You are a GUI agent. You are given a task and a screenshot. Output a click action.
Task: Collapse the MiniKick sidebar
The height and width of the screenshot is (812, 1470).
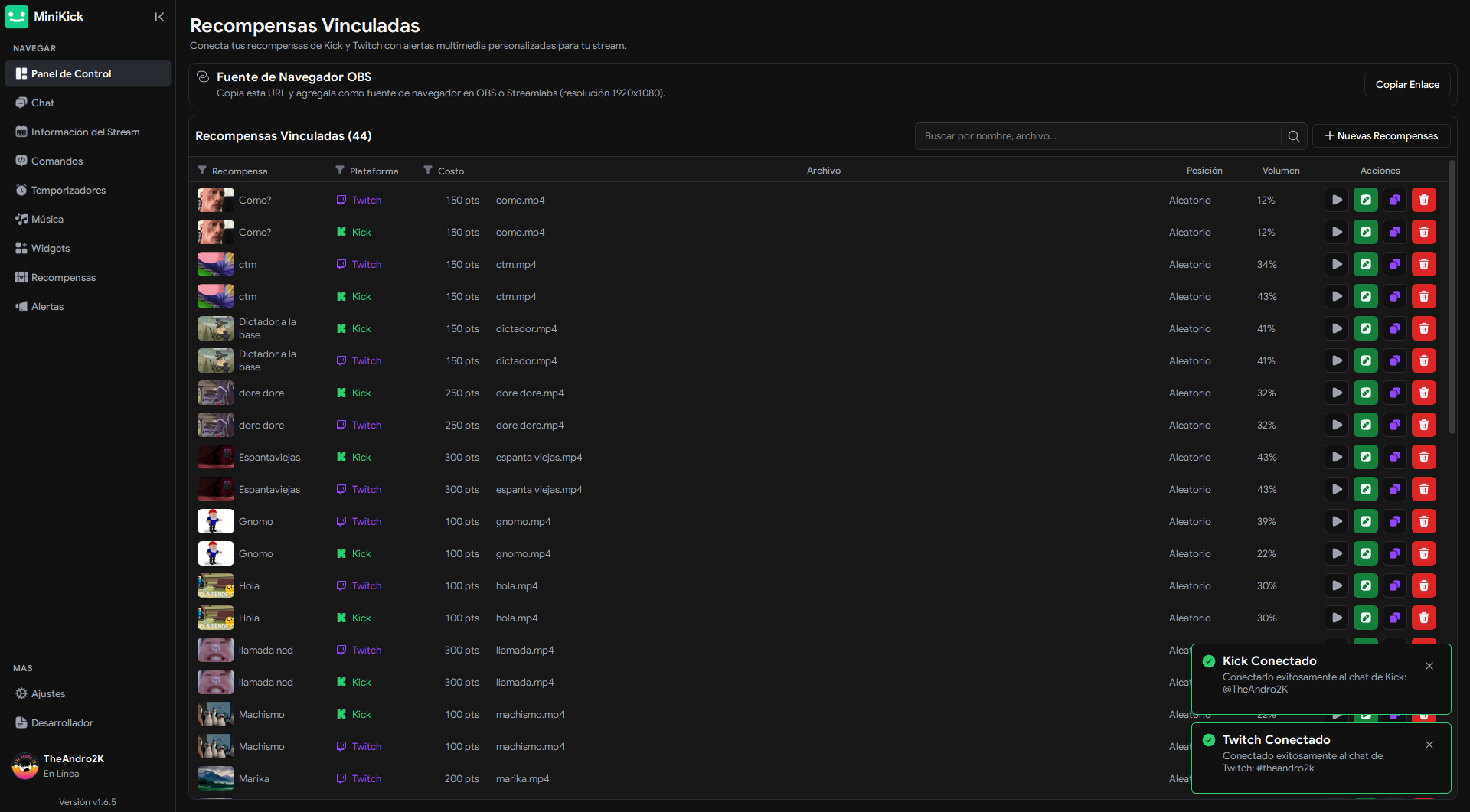click(159, 17)
